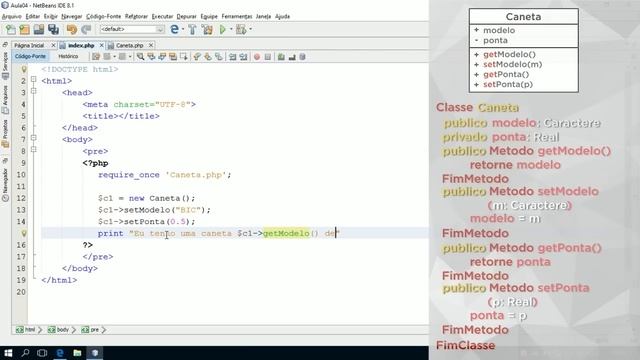640x360 pixels.
Task: Run the project with green play icon
Action: (222, 29)
